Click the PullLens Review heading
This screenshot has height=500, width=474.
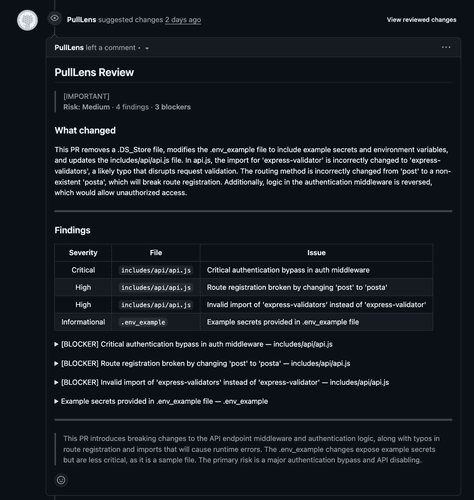(94, 72)
